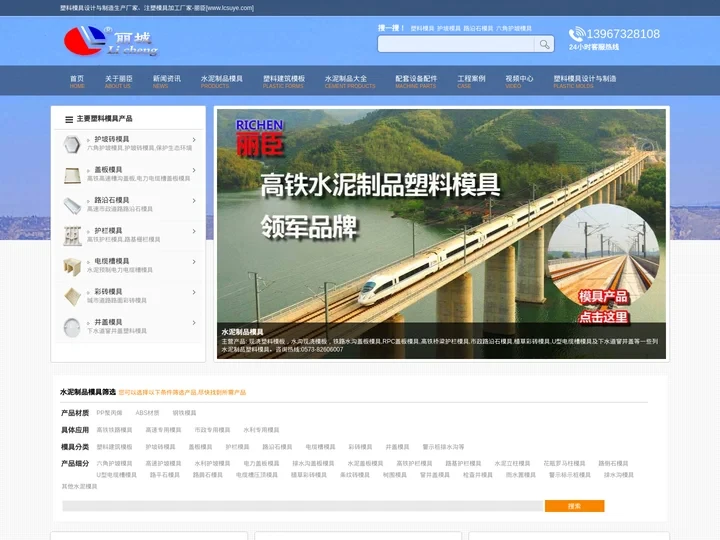Select 水利护坡模具 in 产品细分 filter
Image resolution: width=720 pixels, height=540 pixels.
pos(212,463)
